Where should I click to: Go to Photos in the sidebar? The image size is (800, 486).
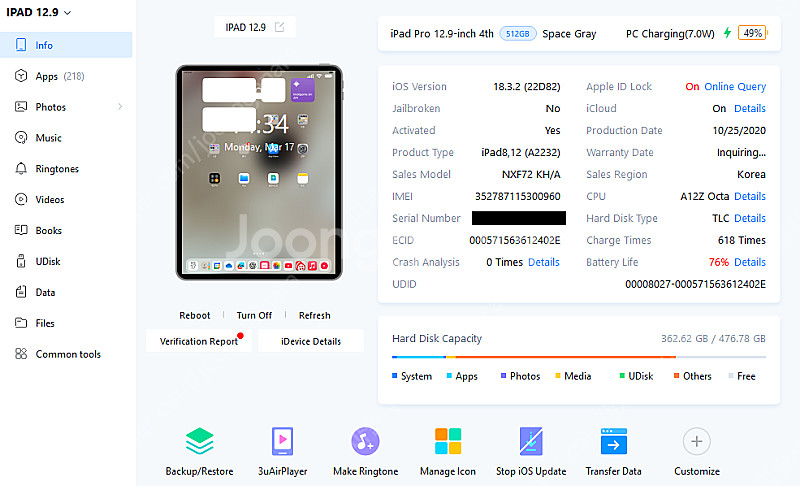(51, 107)
